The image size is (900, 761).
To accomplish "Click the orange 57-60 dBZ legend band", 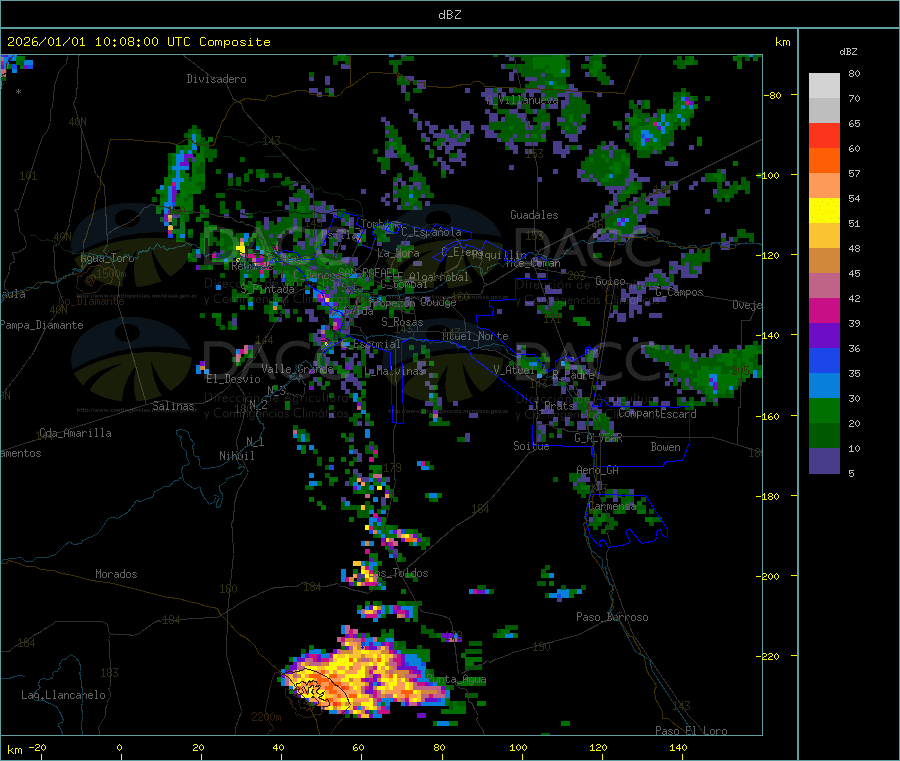I will [x=824, y=161].
